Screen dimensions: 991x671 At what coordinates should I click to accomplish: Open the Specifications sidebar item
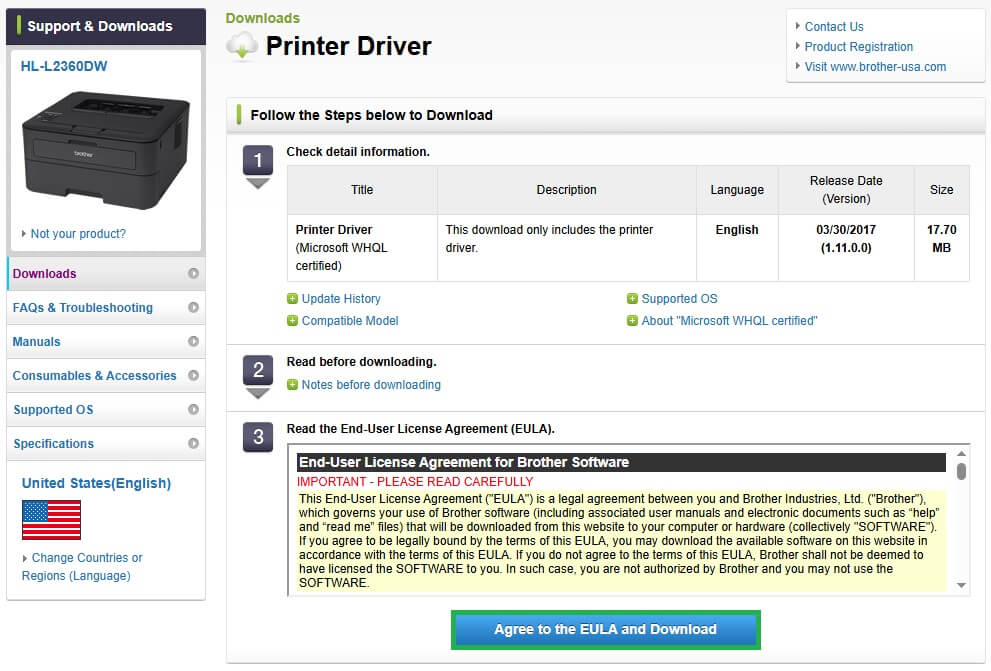tap(106, 444)
